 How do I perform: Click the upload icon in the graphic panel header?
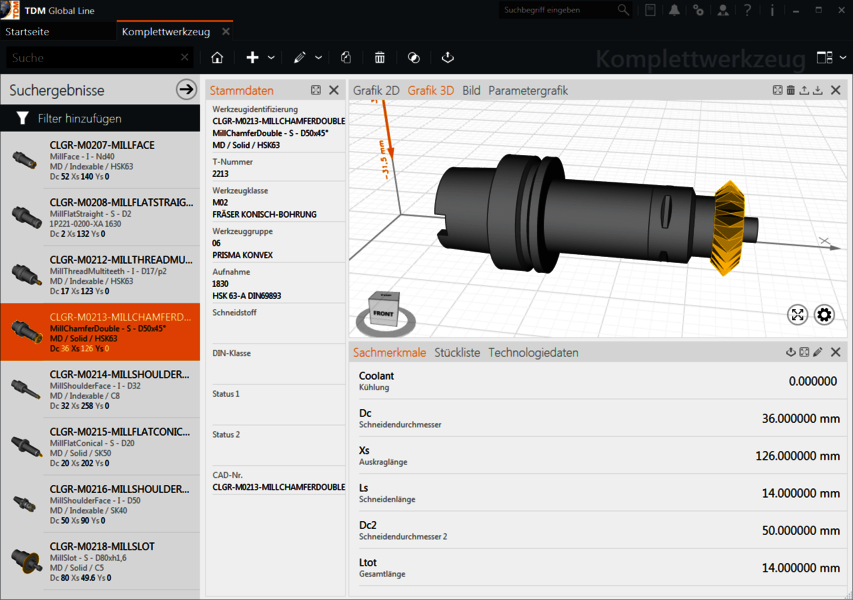(x=804, y=90)
